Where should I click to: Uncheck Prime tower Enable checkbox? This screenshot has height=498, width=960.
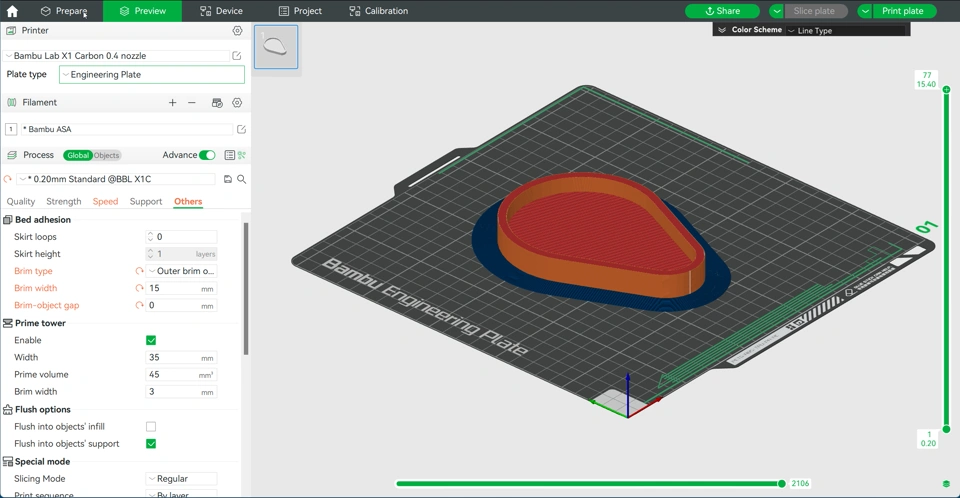tap(151, 340)
